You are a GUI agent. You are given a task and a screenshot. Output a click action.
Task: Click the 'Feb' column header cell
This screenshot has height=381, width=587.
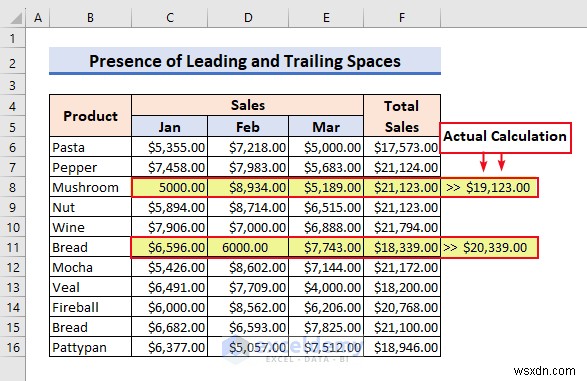pyautogui.click(x=248, y=127)
